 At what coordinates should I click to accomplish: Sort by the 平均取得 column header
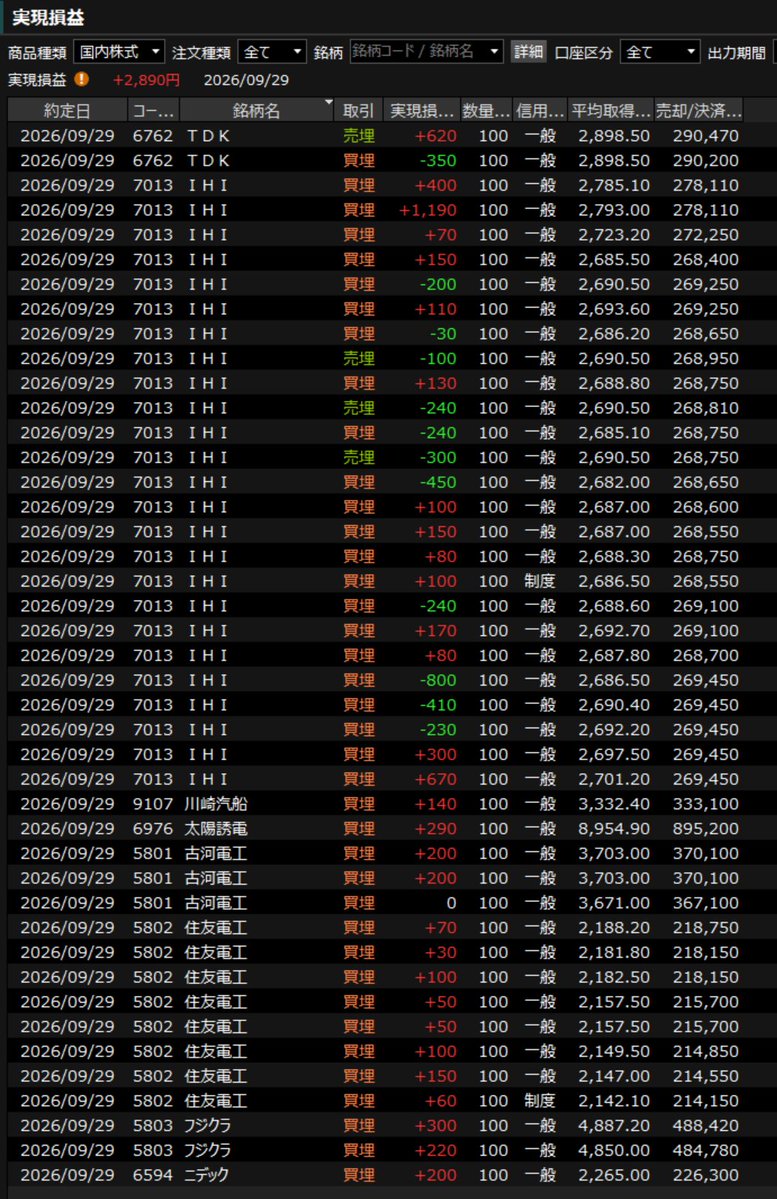[x=610, y=110]
